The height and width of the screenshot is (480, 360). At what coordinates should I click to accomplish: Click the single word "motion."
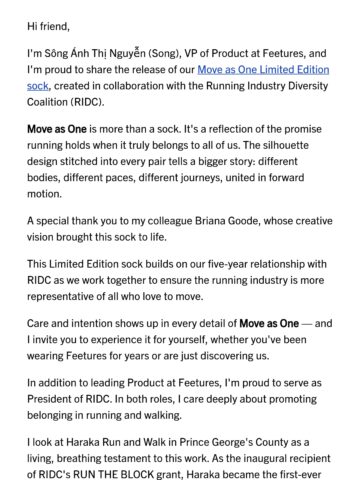(x=44, y=194)
